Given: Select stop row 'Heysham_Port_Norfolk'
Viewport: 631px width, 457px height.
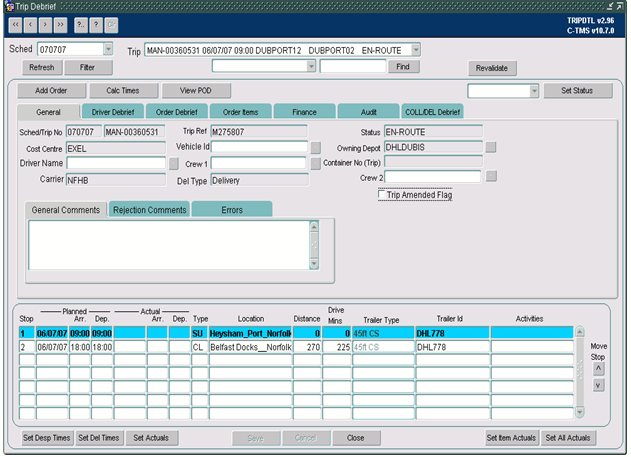Looking at the screenshot, I should point(296,333).
